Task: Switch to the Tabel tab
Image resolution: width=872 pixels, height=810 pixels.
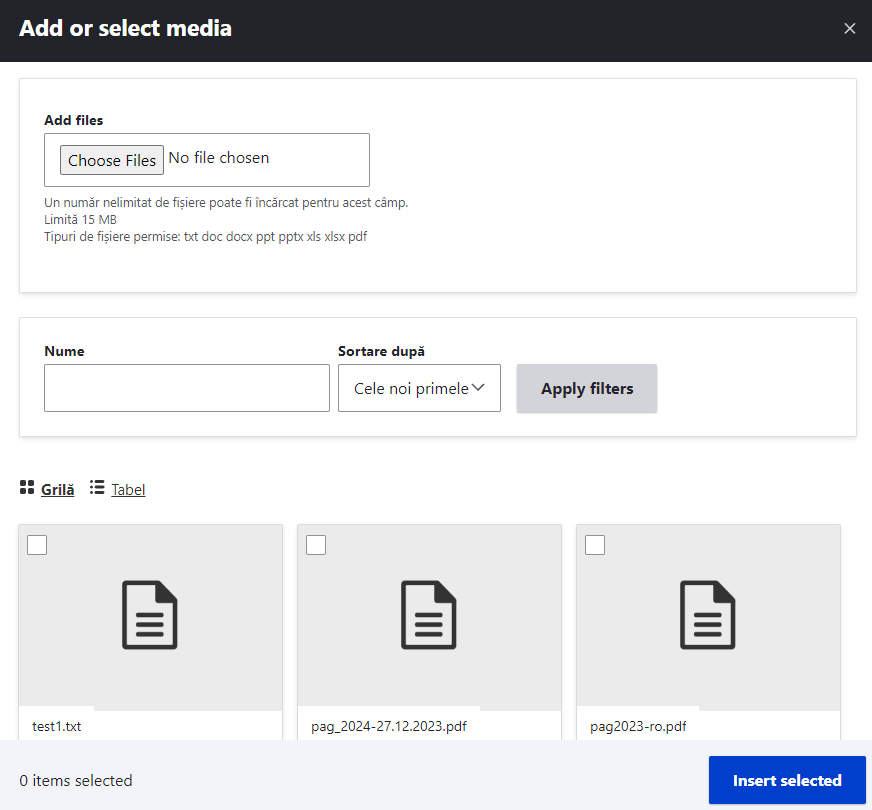Action: pos(129,489)
